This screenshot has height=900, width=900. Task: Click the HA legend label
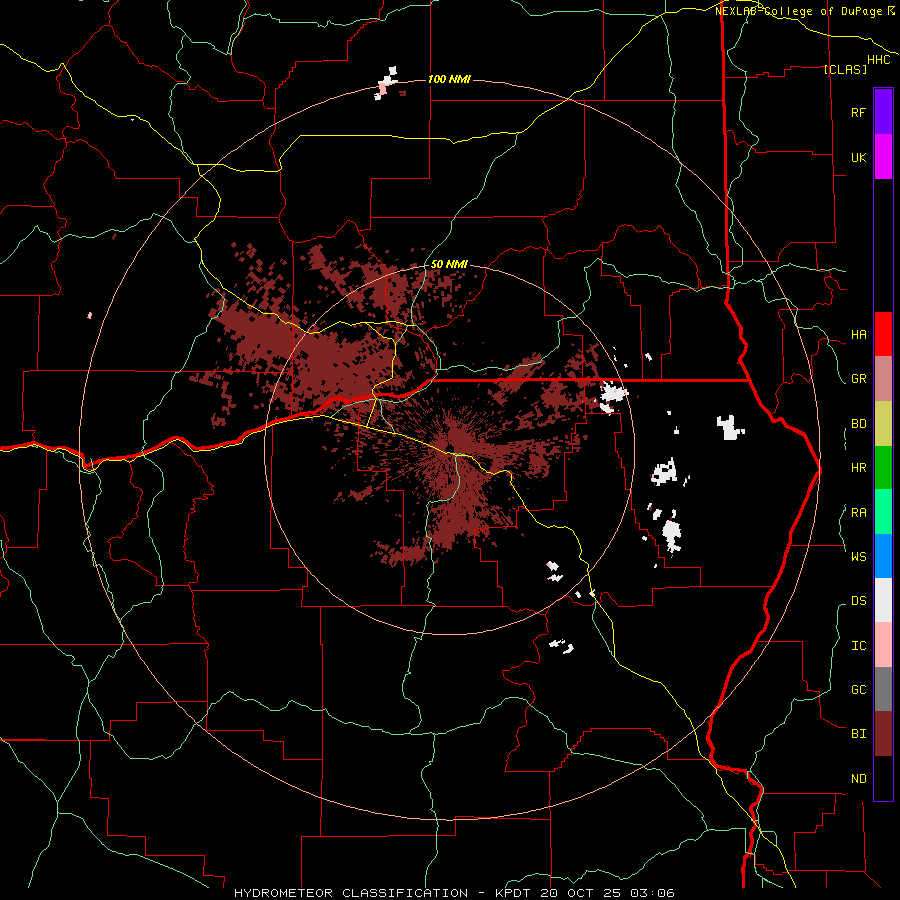[858, 335]
